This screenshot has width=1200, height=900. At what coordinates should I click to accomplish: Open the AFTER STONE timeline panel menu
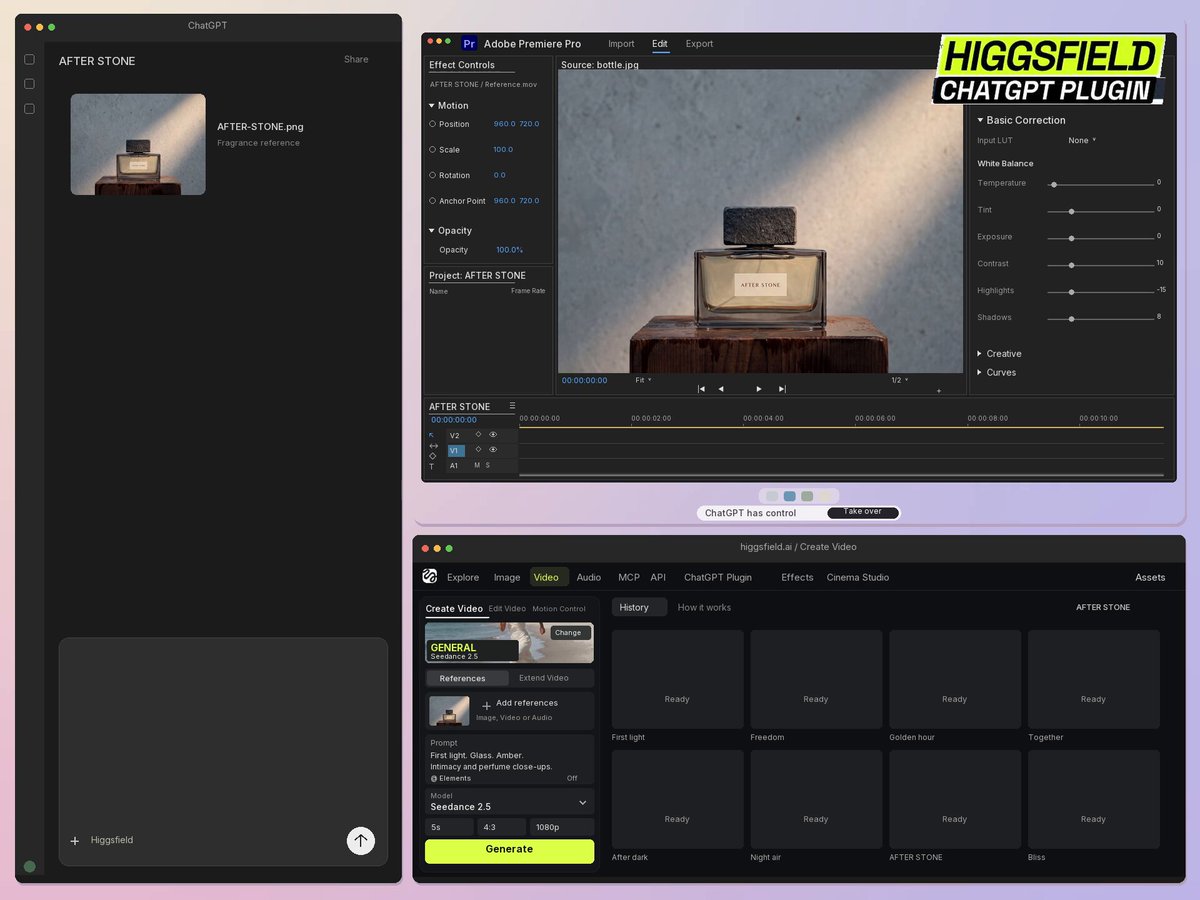click(513, 406)
